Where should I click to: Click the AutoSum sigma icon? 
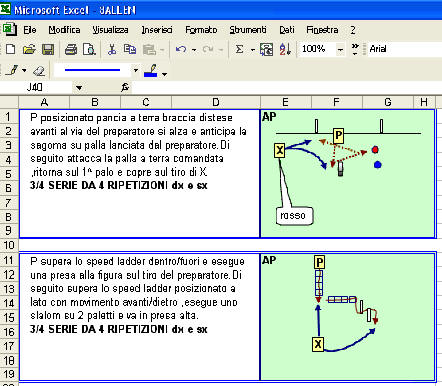tap(239, 49)
